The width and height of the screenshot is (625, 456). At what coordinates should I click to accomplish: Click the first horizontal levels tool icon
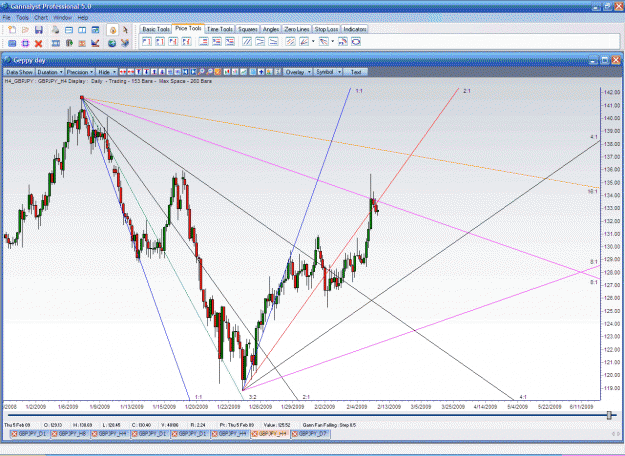(x=204, y=41)
